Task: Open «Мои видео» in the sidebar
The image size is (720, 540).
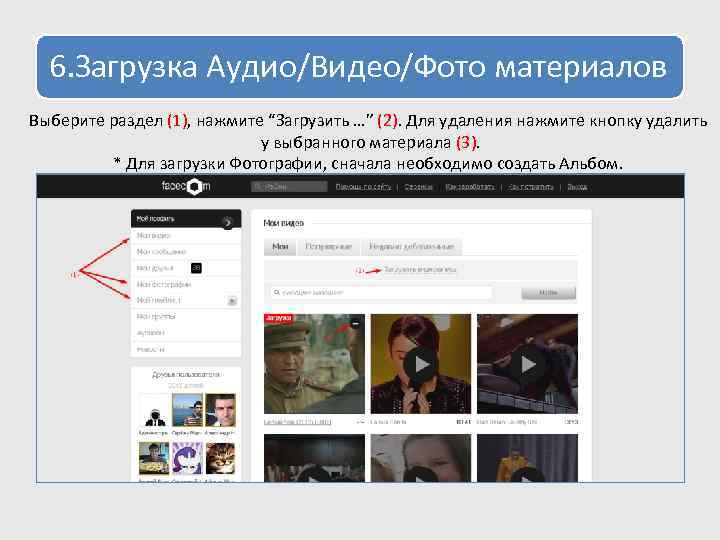Action: (153, 235)
